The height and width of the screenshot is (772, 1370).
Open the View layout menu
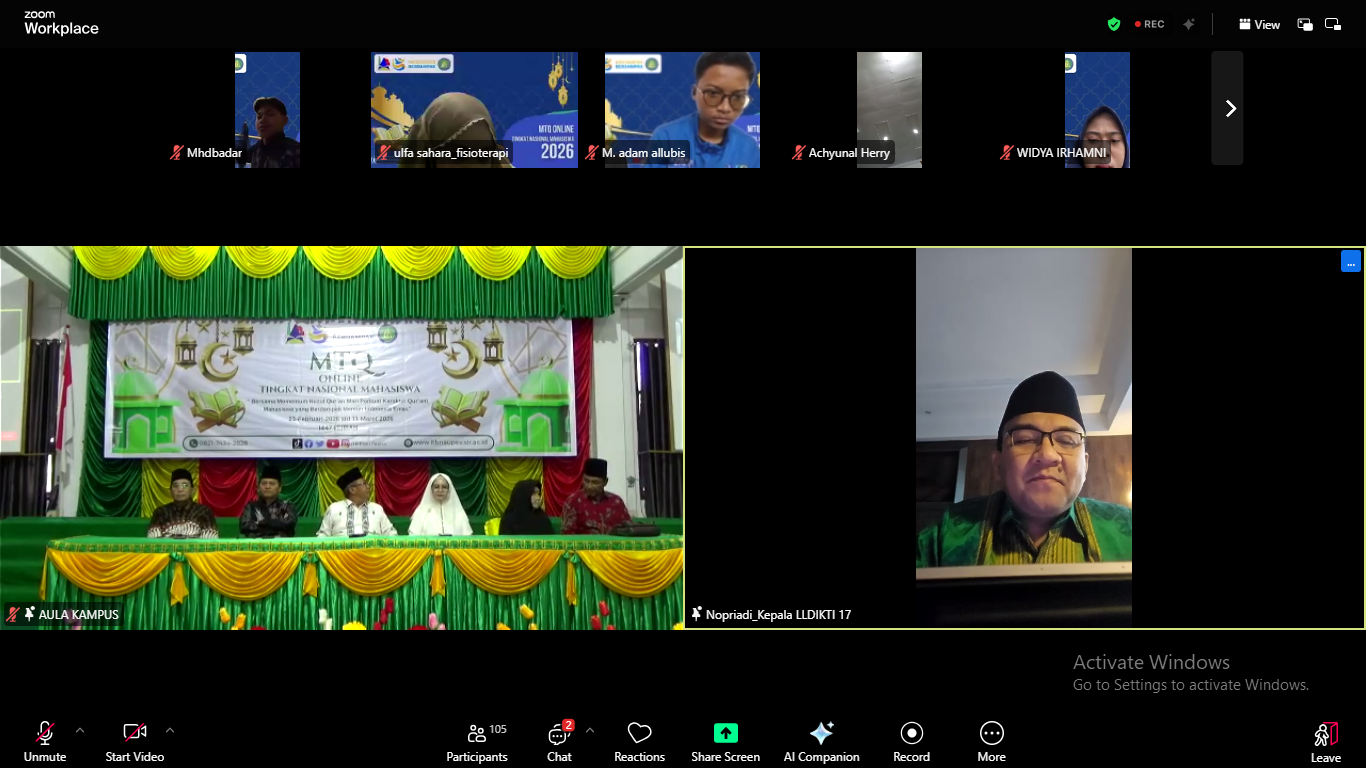click(1259, 24)
